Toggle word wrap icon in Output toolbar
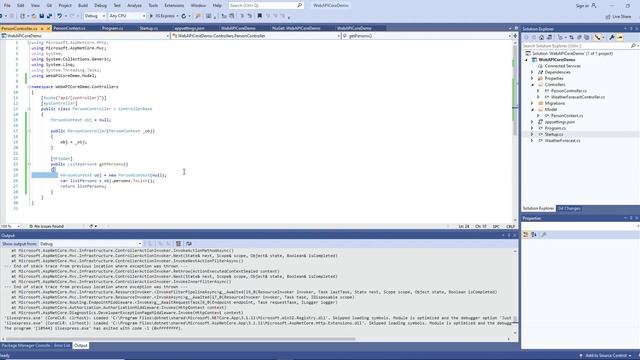The image size is (640, 360). 189,244
